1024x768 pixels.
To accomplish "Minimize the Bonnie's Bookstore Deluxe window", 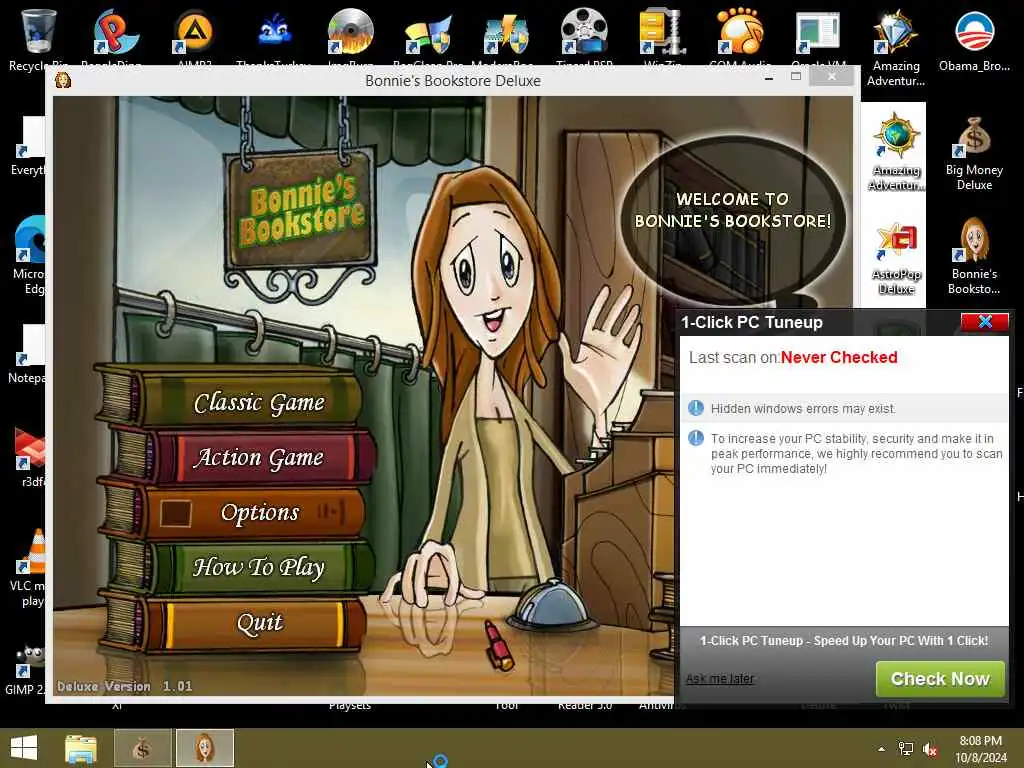I will 769,78.
